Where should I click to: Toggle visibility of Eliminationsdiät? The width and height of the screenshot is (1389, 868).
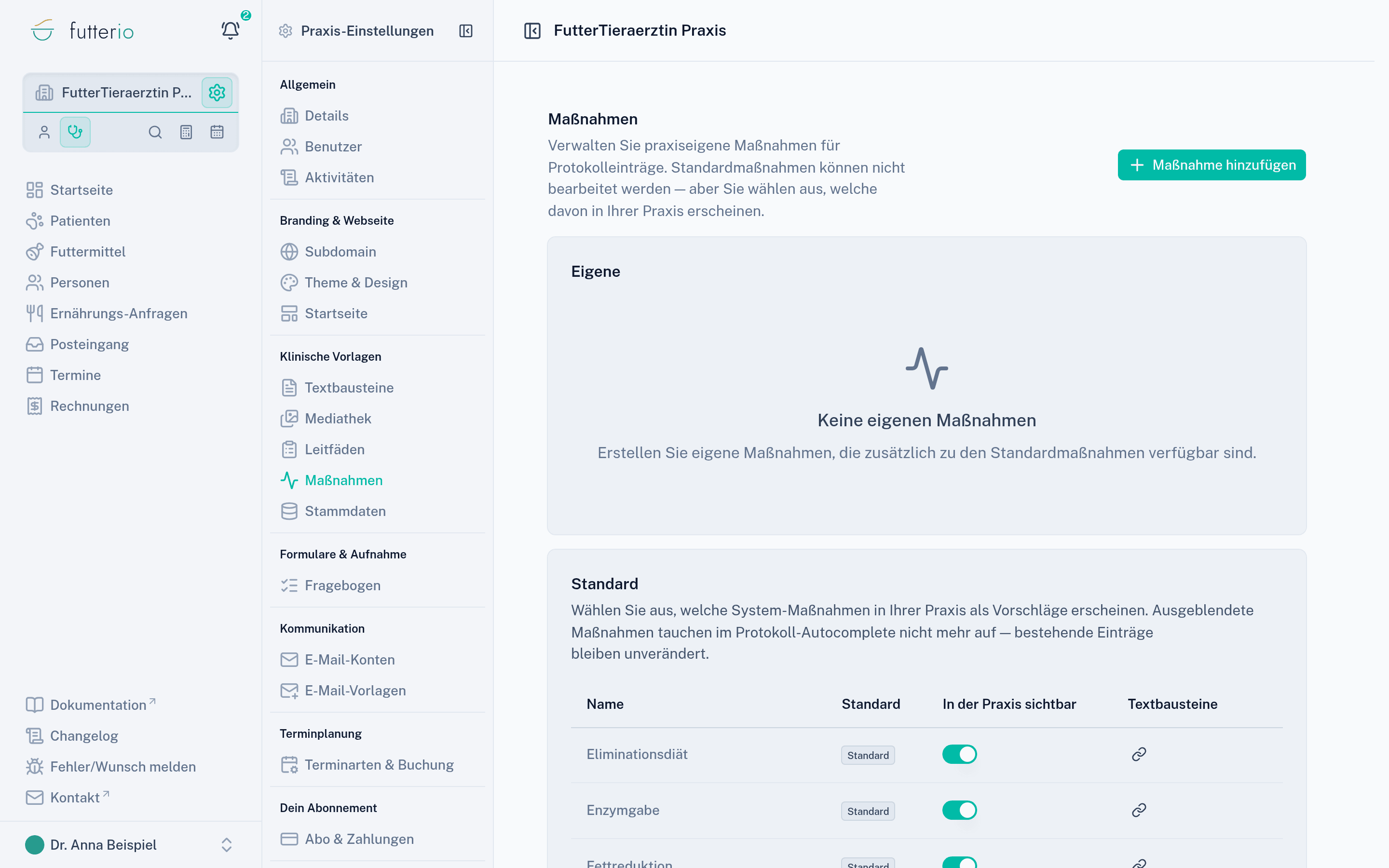point(959,754)
